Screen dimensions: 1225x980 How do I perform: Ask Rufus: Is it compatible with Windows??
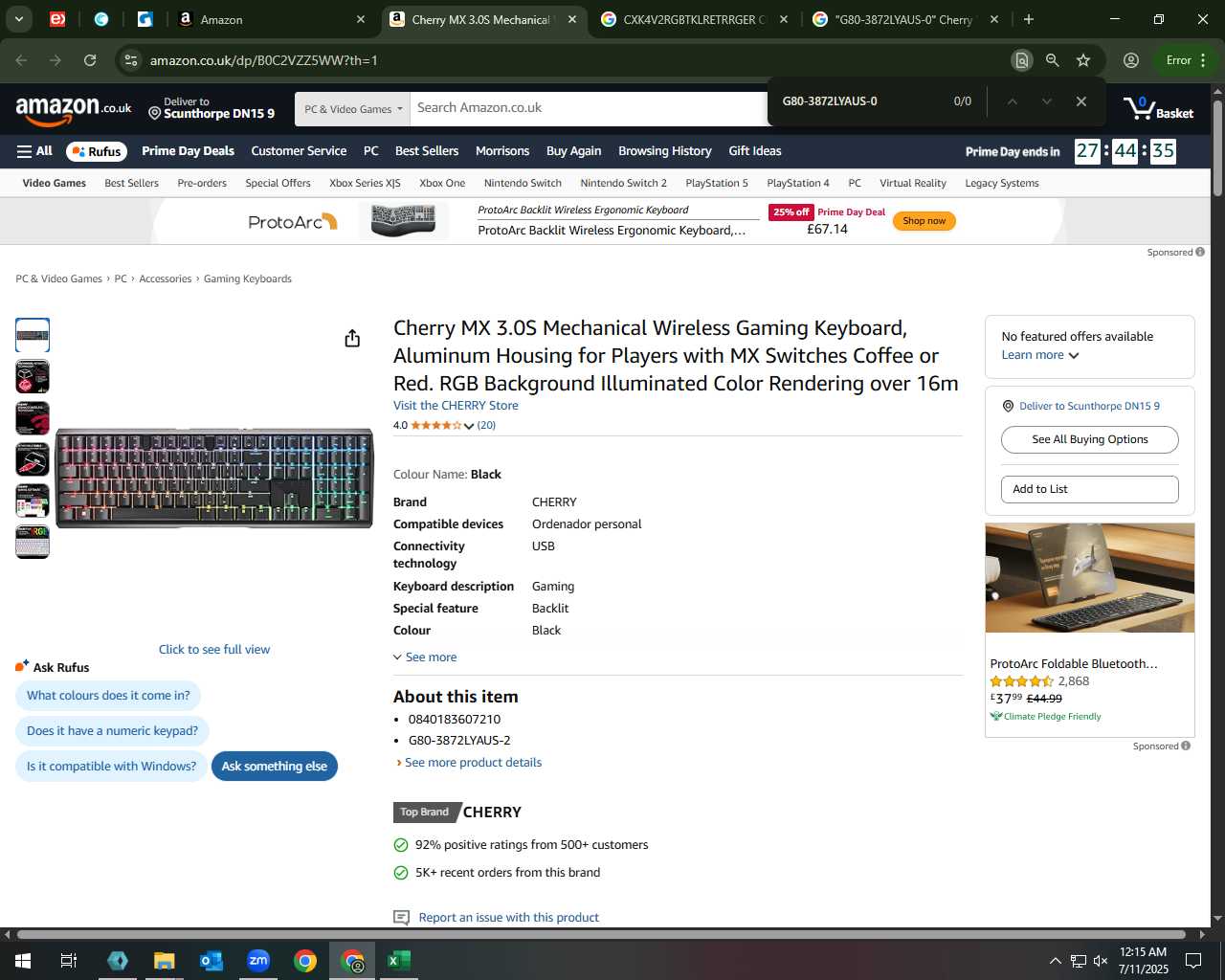111,767
